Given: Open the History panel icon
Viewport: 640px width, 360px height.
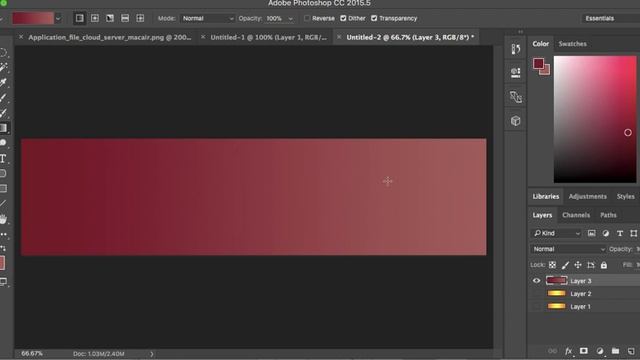Looking at the screenshot, I should (516, 49).
